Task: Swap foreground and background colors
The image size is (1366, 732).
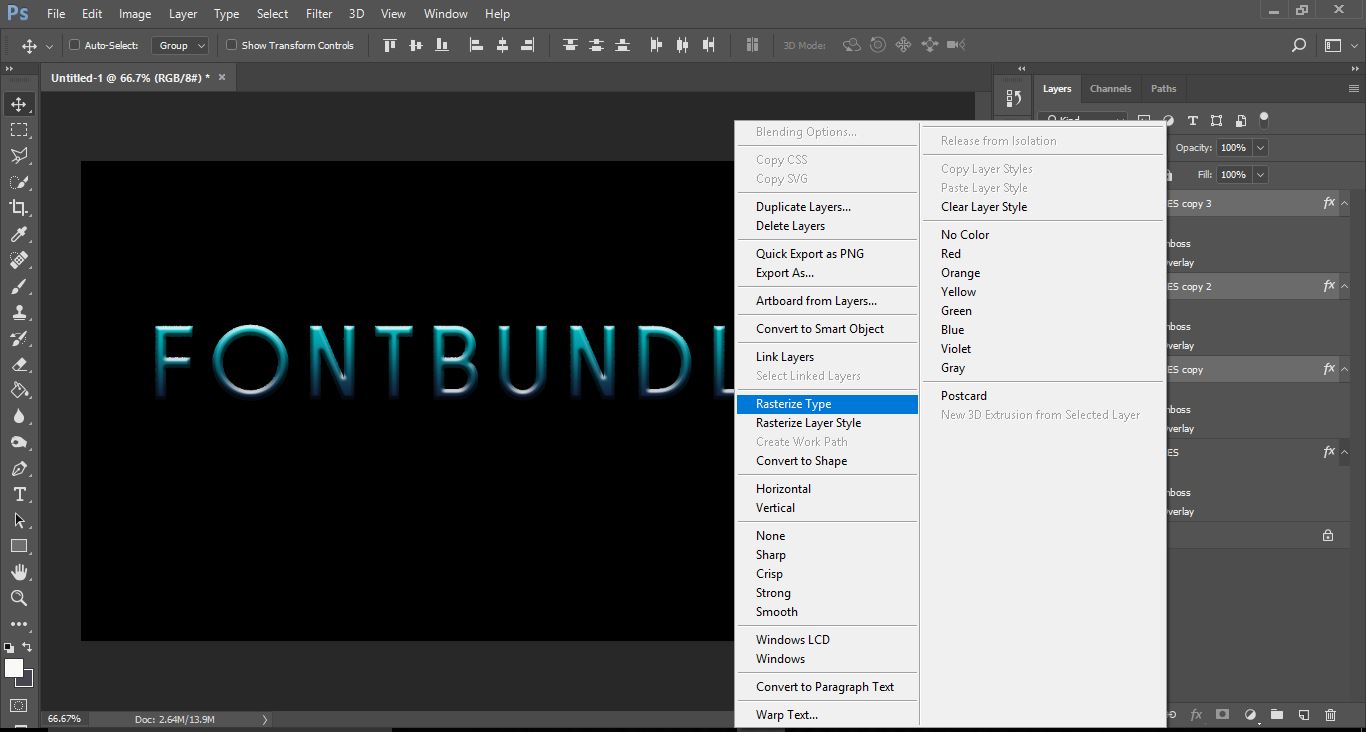Action: 28,647
